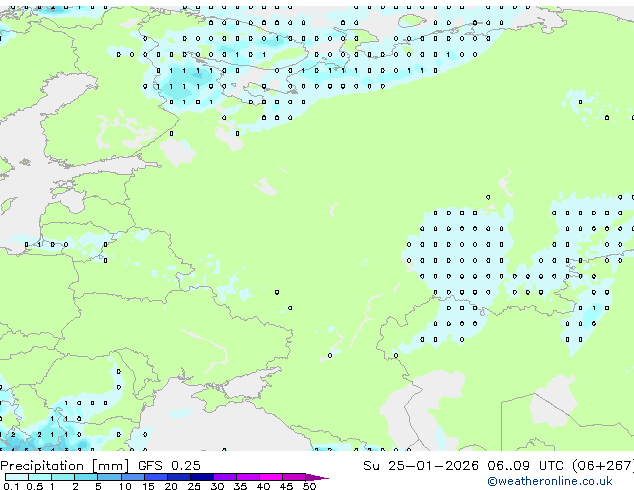Click the 1–2 mm legend color swatch

click(x=63, y=477)
